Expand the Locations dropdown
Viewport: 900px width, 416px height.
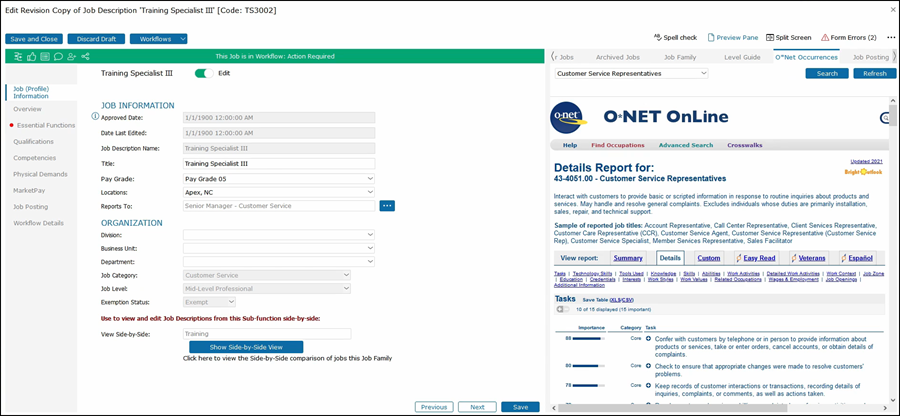278,192
